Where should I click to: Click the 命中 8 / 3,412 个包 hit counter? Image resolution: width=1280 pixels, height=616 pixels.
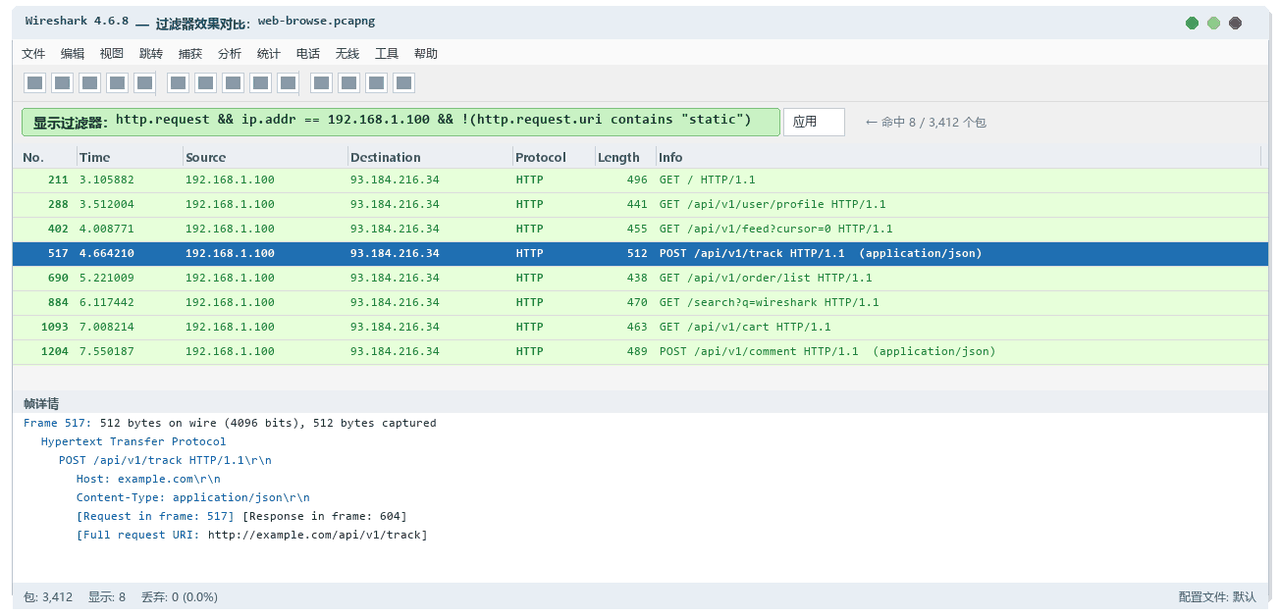[926, 122]
